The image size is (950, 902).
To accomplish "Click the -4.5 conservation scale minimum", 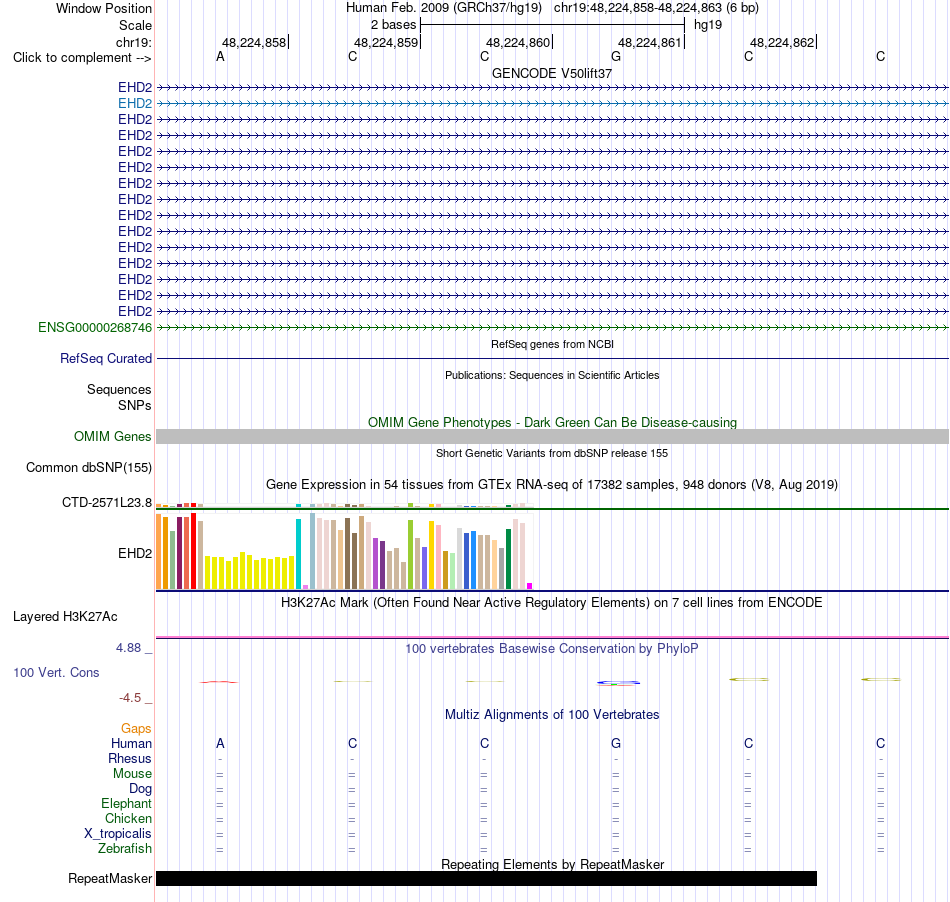I will pyautogui.click(x=130, y=698).
